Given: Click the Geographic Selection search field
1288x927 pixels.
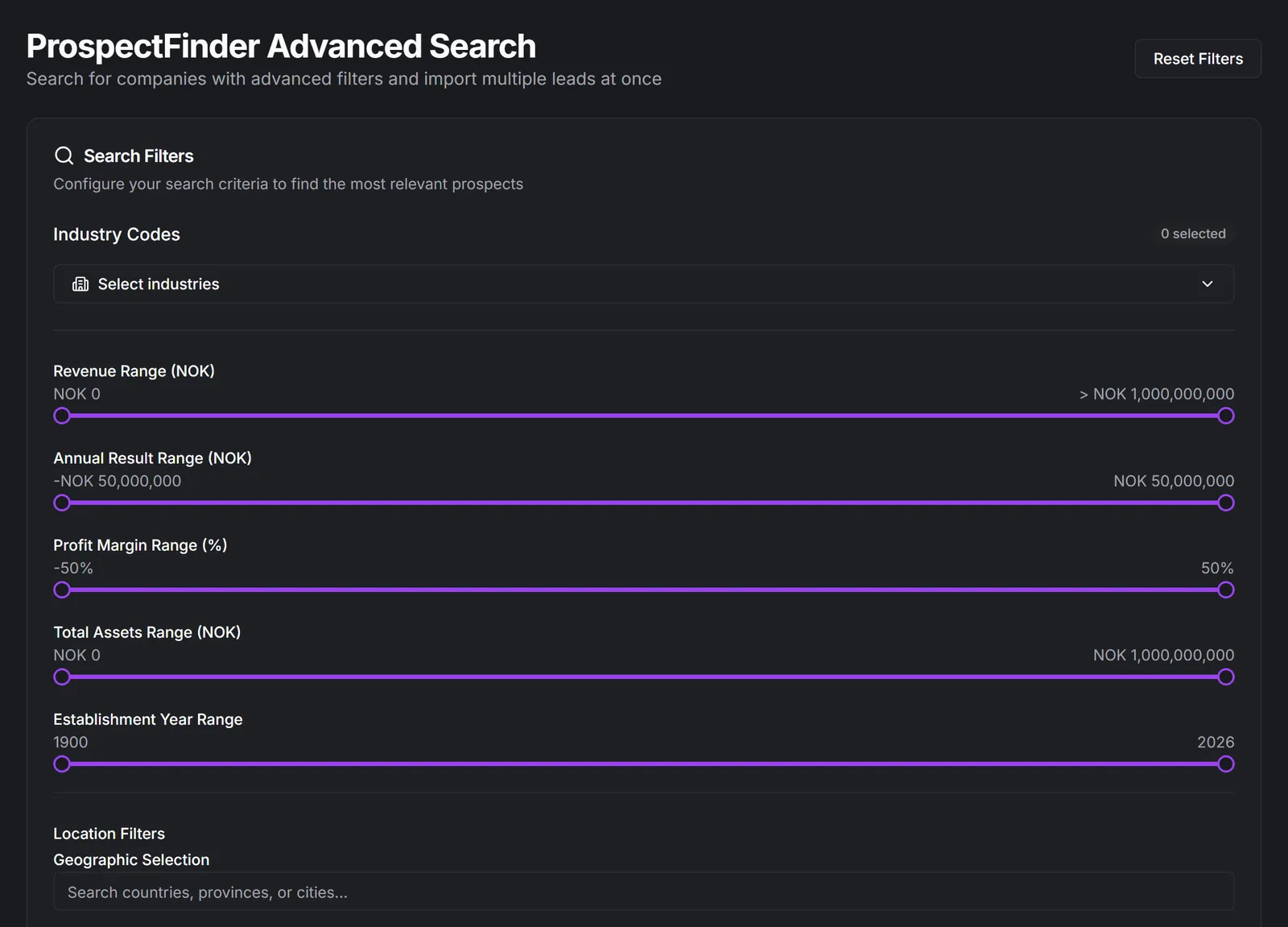Looking at the screenshot, I should 643,892.
